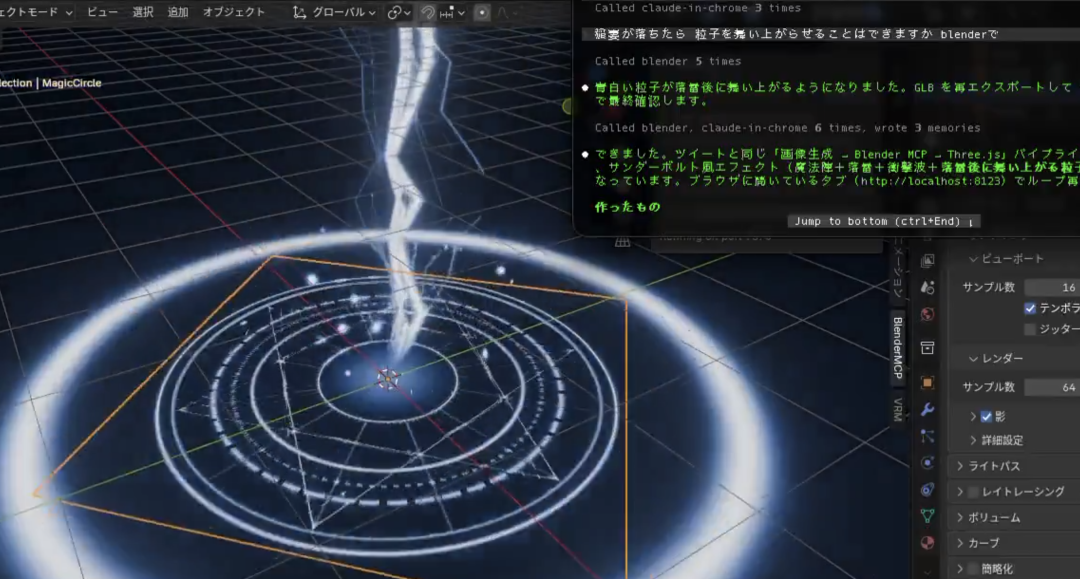This screenshot has width=1080, height=579.
Task: Open the snapping options dropdown
Action: (x=453, y=12)
